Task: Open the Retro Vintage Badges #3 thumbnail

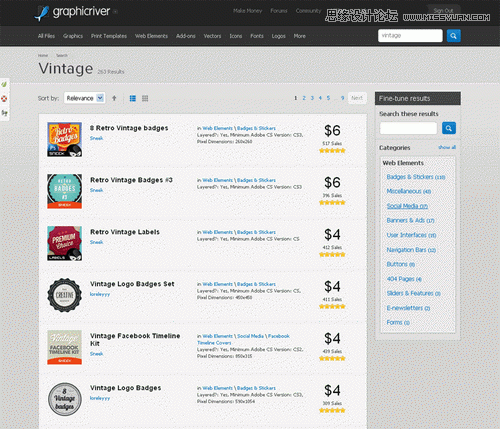Action: [65, 191]
